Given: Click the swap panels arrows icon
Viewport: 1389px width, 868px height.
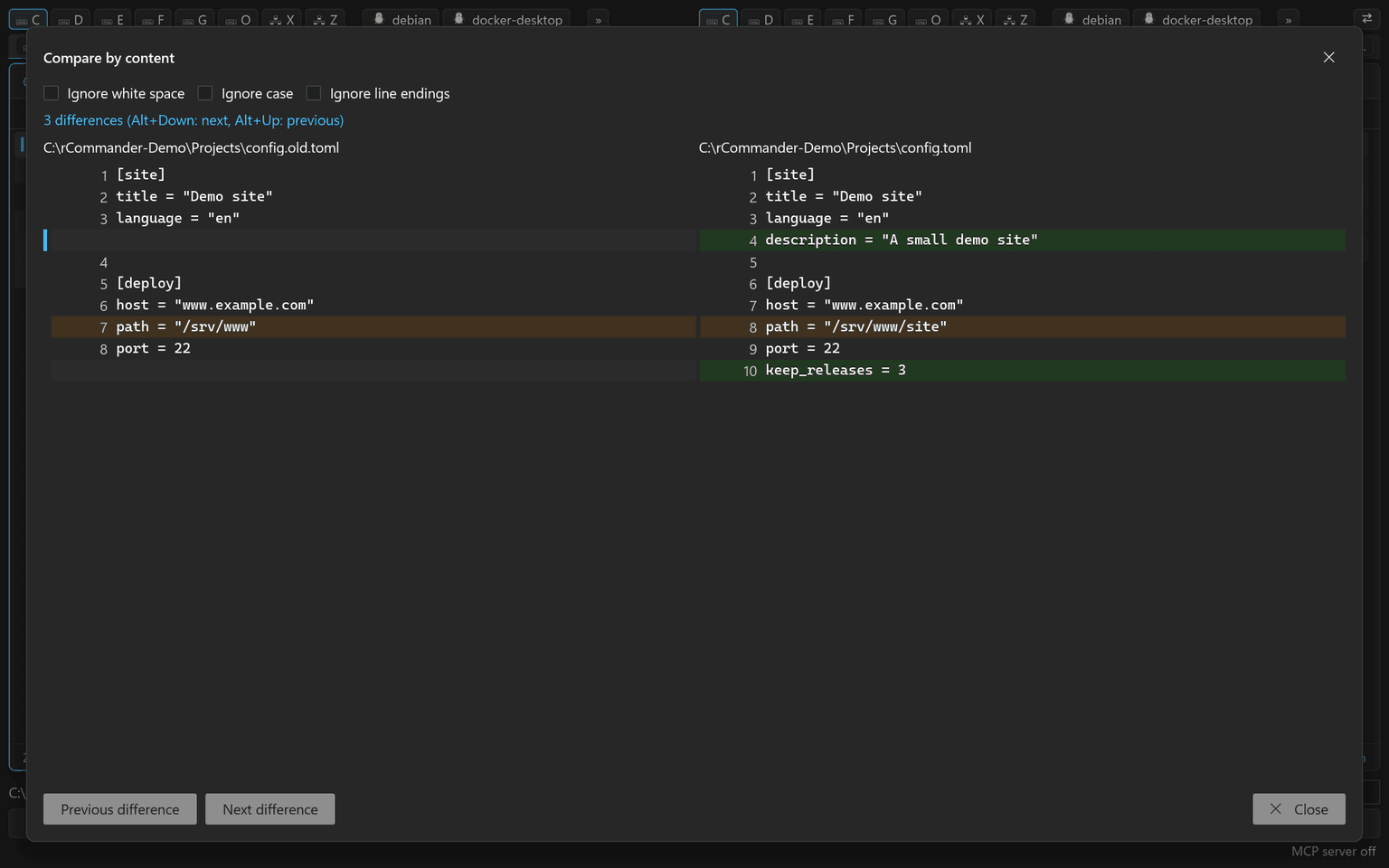Looking at the screenshot, I should point(1366,19).
